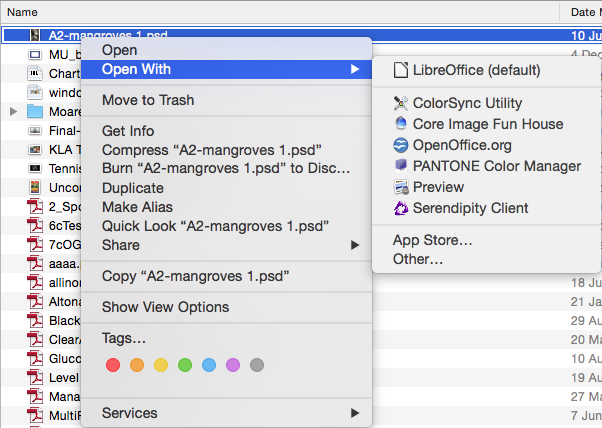Choose Other… in Open With submenu
The height and width of the screenshot is (428, 602).
pyautogui.click(x=486, y=259)
